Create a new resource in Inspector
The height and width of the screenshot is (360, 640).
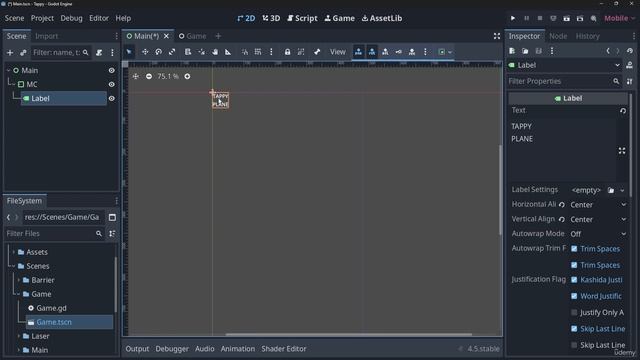pyautogui.click(x=512, y=51)
